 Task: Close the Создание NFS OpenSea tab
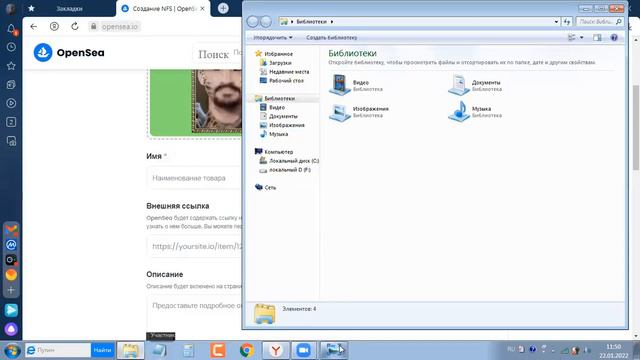click(x=202, y=8)
